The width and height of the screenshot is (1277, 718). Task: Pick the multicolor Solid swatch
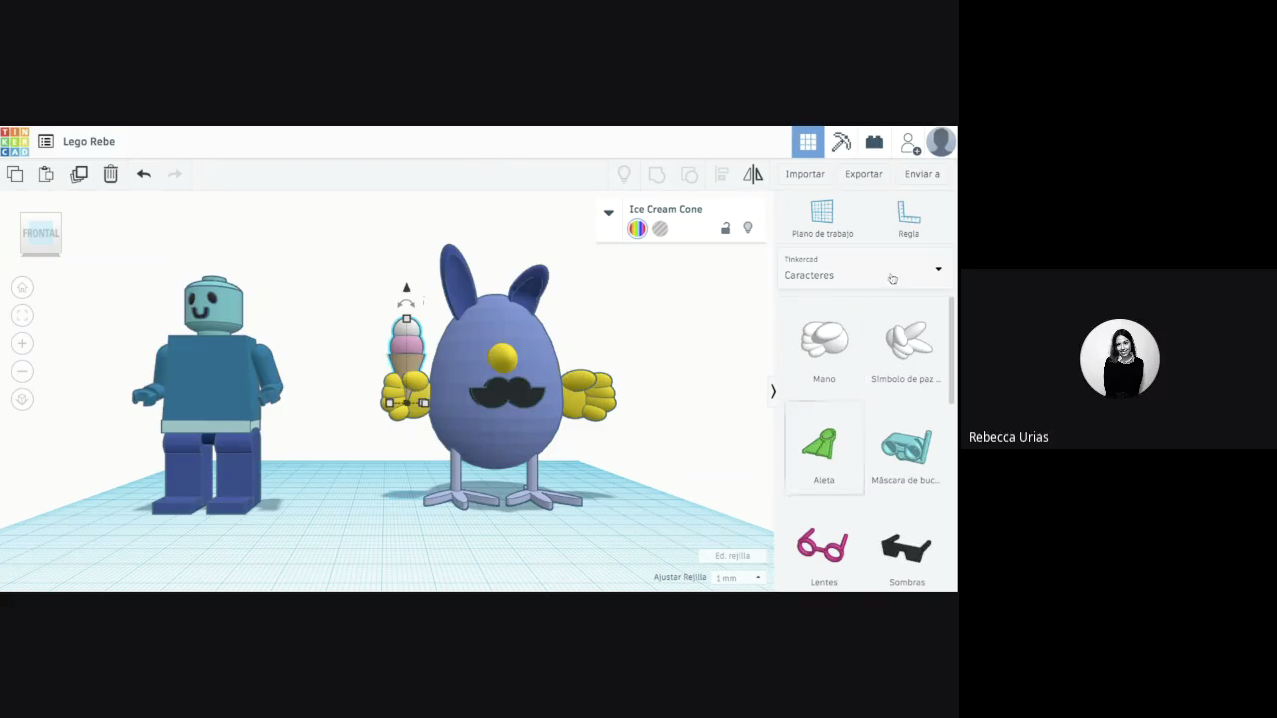637,229
